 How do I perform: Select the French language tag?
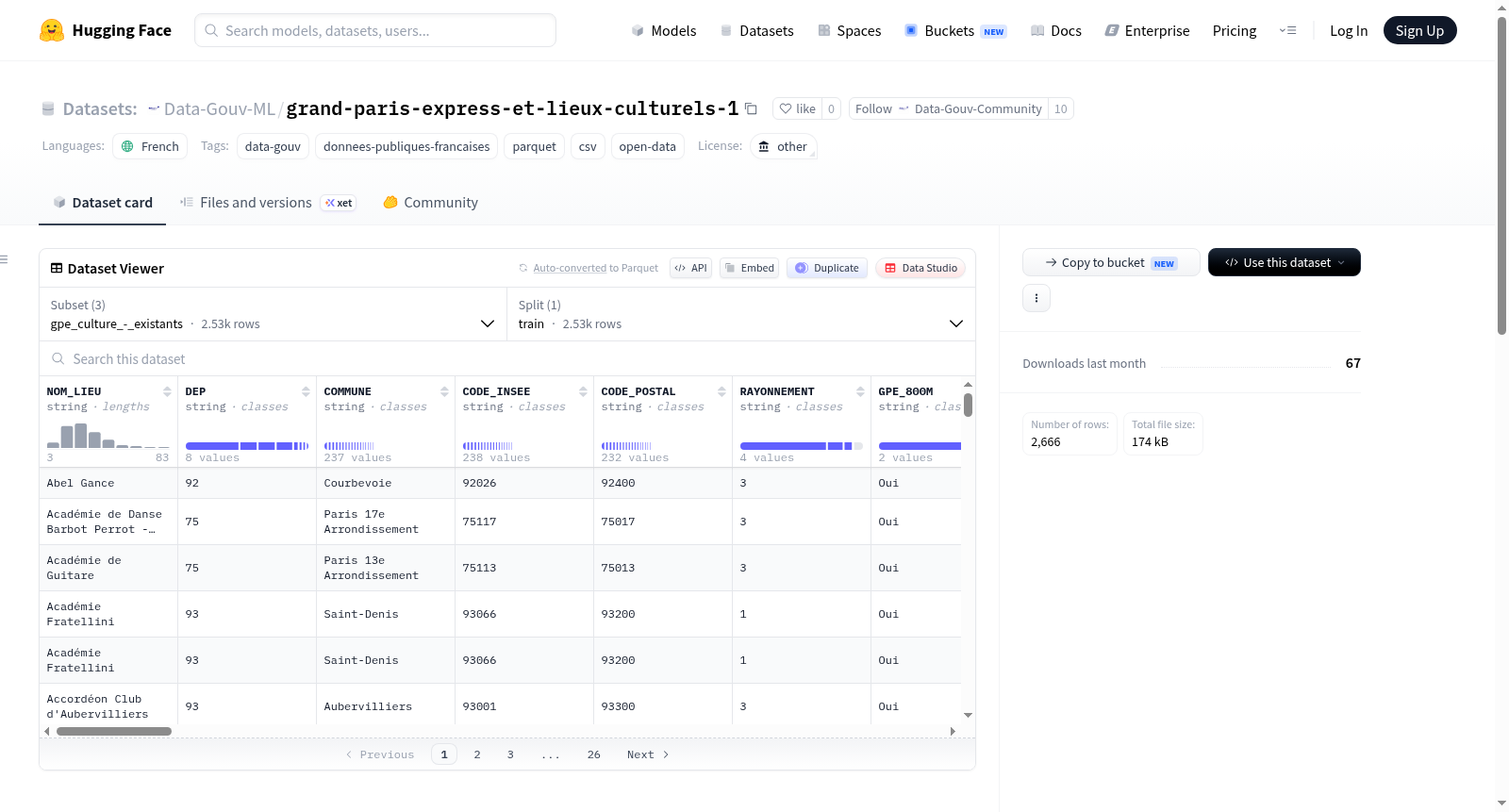150,146
